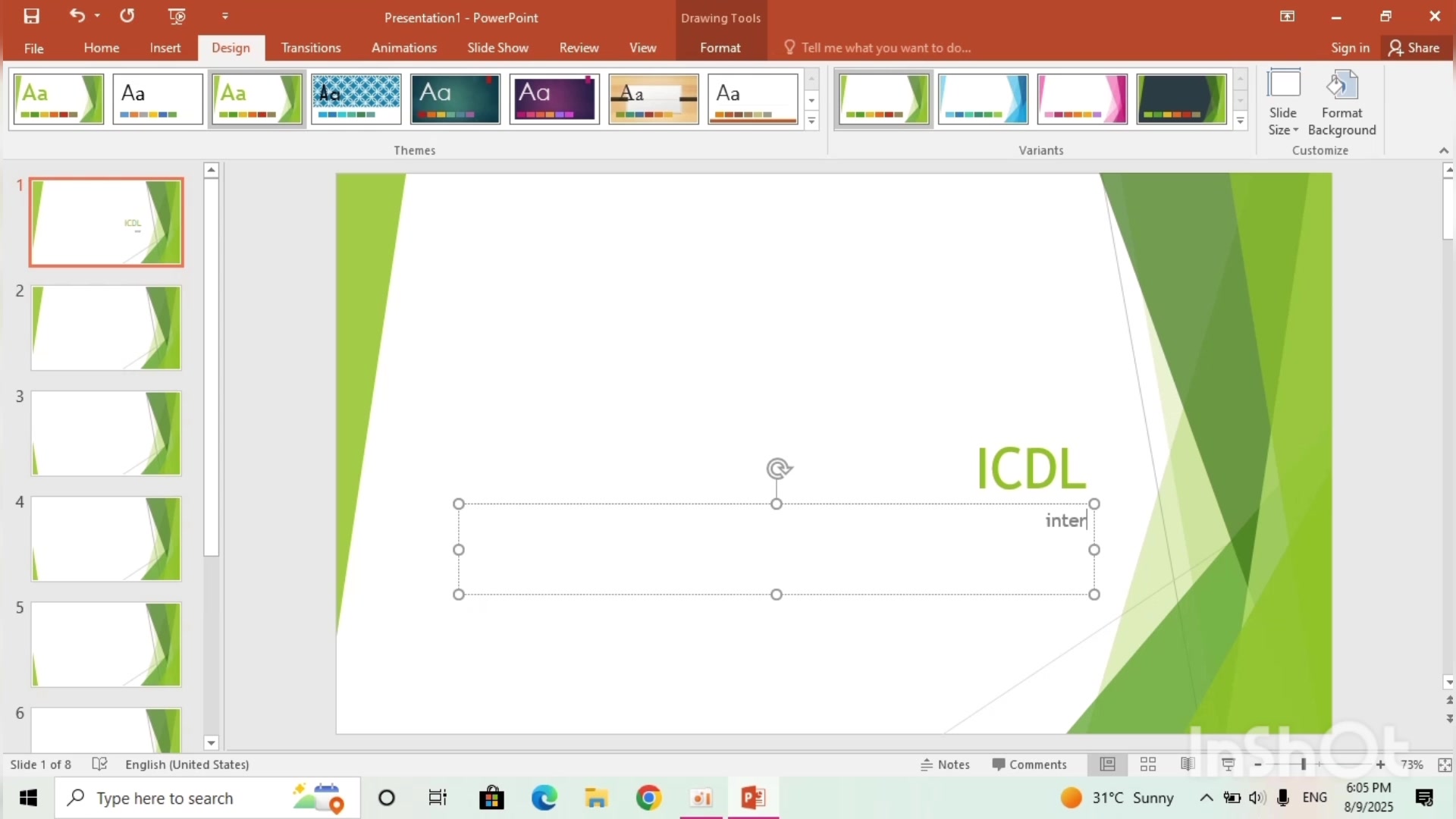This screenshot has width=1456, height=819.
Task: Click Sign in link
Action: (x=1350, y=48)
